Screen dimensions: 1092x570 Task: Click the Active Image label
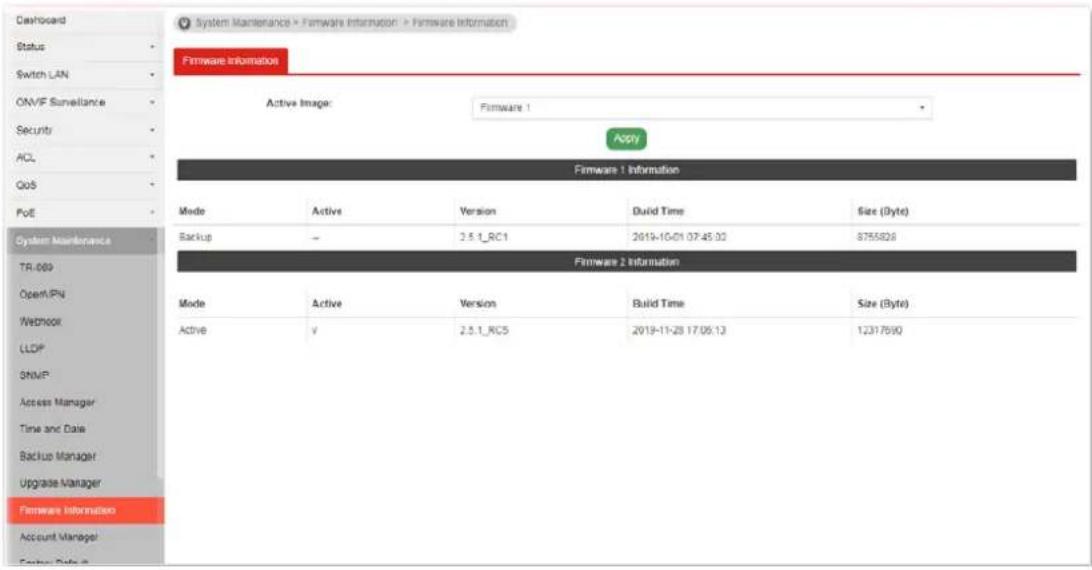click(299, 103)
